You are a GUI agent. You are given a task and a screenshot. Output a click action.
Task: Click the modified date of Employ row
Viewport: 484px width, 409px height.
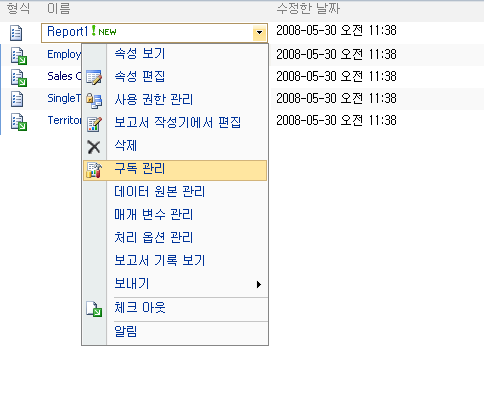[x=336, y=54]
